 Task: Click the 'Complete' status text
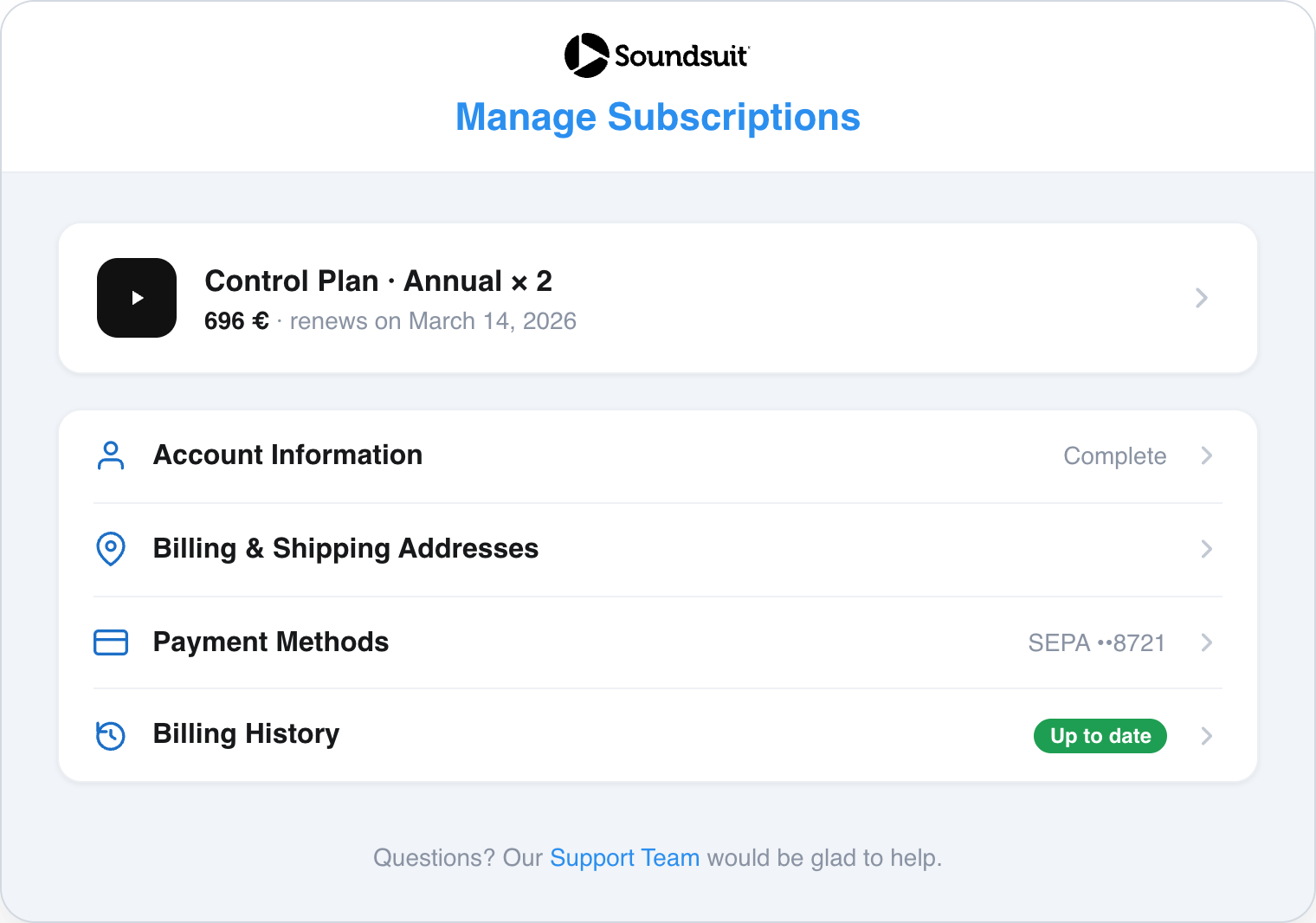[1115, 456]
